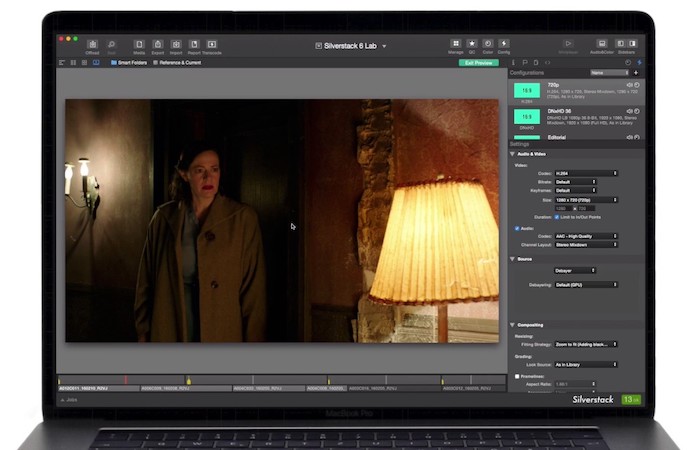Toggle Limit to In/Out Points checkbox
The width and height of the screenshot is (697, 450).
(557, 217)
